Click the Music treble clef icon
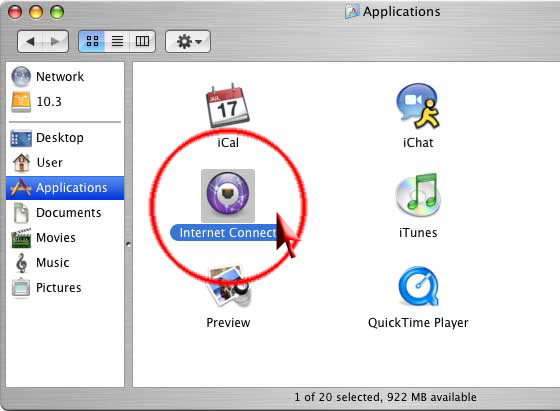Screen dimensions: 560x411 tap(21, 263)
